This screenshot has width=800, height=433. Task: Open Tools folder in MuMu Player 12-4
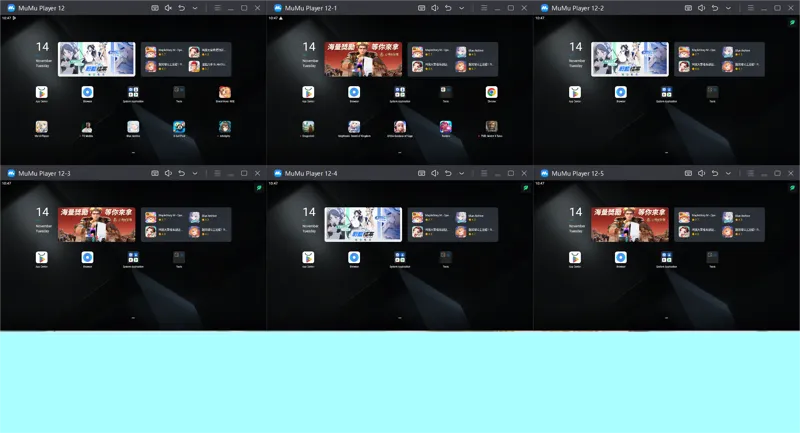coord(446,258)
